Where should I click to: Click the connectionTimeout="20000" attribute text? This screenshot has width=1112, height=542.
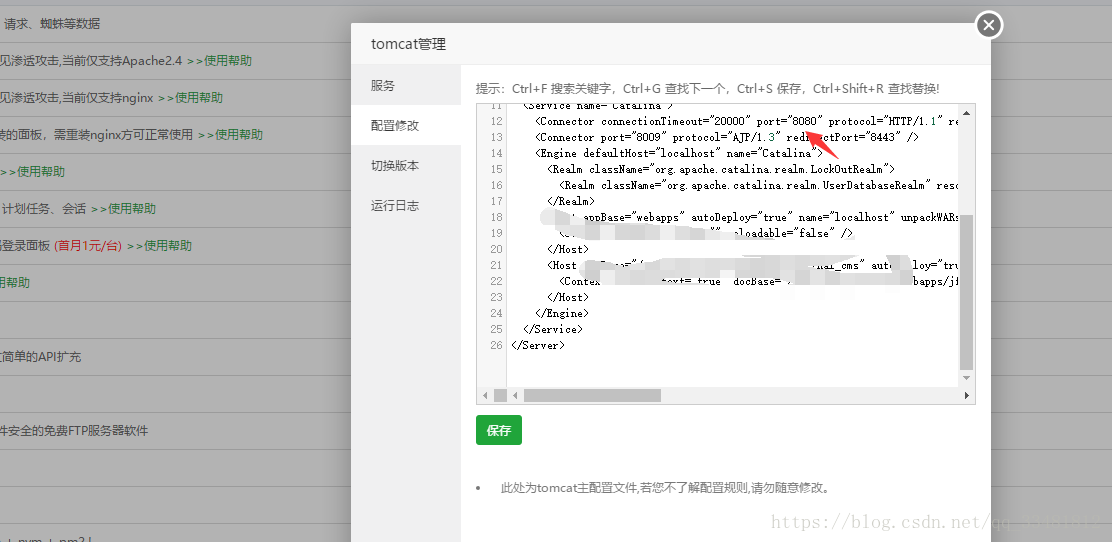[677, 121]
